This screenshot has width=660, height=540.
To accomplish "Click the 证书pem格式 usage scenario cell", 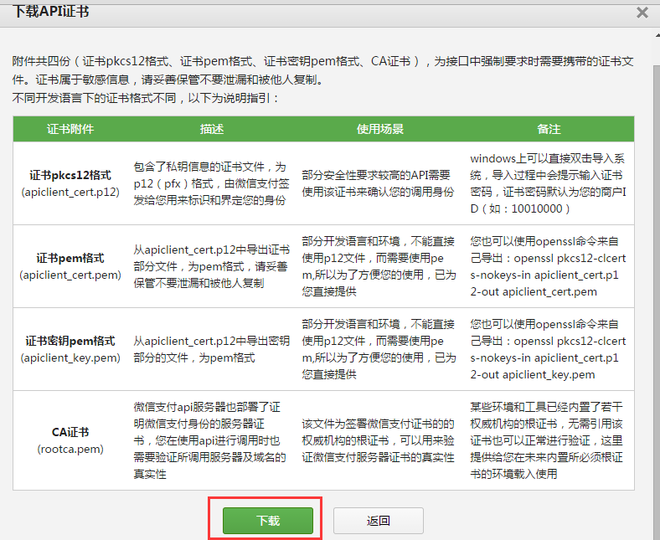I will (x=379, y=266).
